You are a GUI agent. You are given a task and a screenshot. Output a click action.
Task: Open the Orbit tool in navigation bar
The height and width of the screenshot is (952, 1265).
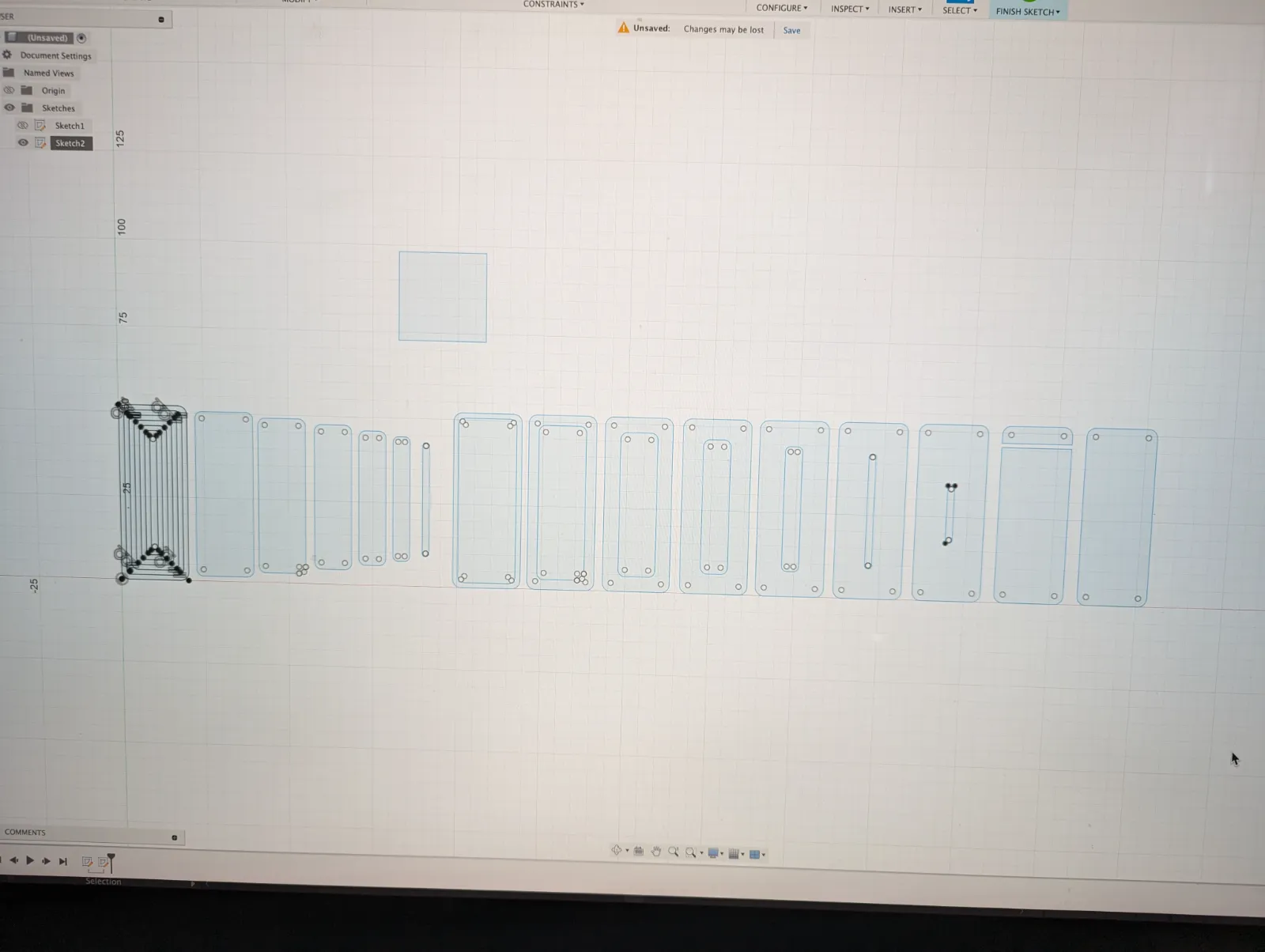tap(616, 851)
